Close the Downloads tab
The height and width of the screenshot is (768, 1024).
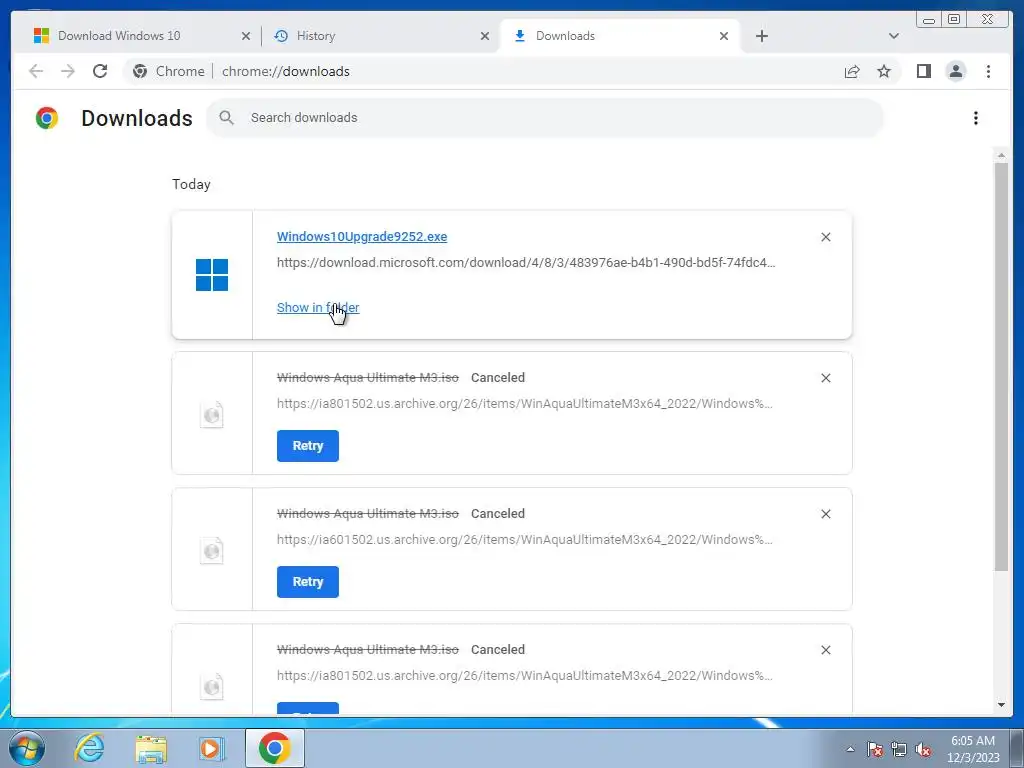(724, 37)
